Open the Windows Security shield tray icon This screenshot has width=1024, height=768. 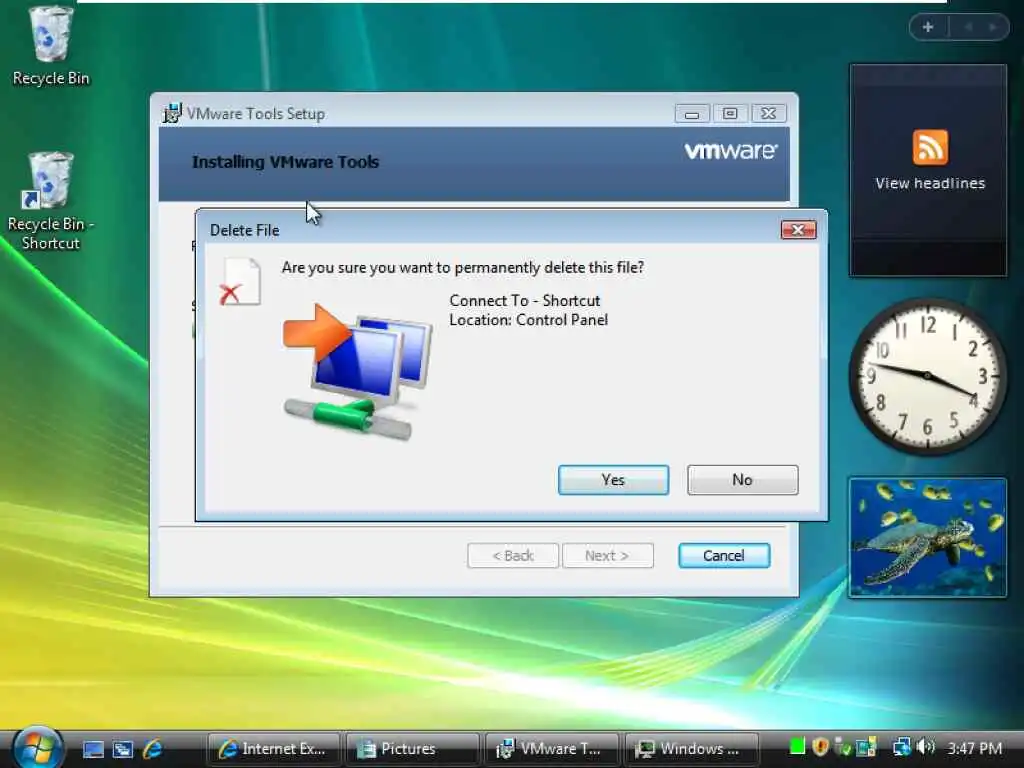[x=820, y=746]
